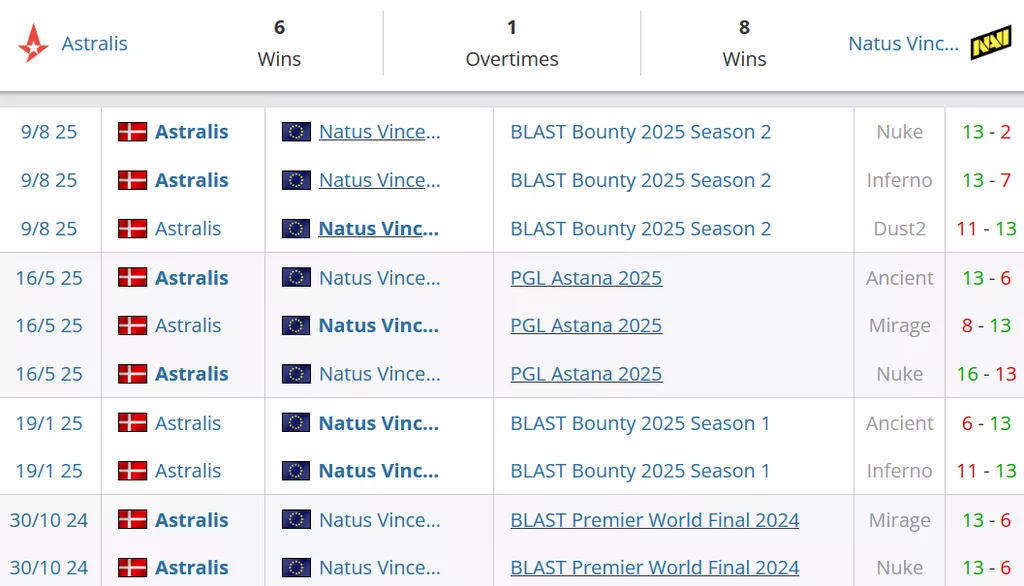Open BLAST Premier World Final 2024 in the Mirage row

tap(654, 520)
